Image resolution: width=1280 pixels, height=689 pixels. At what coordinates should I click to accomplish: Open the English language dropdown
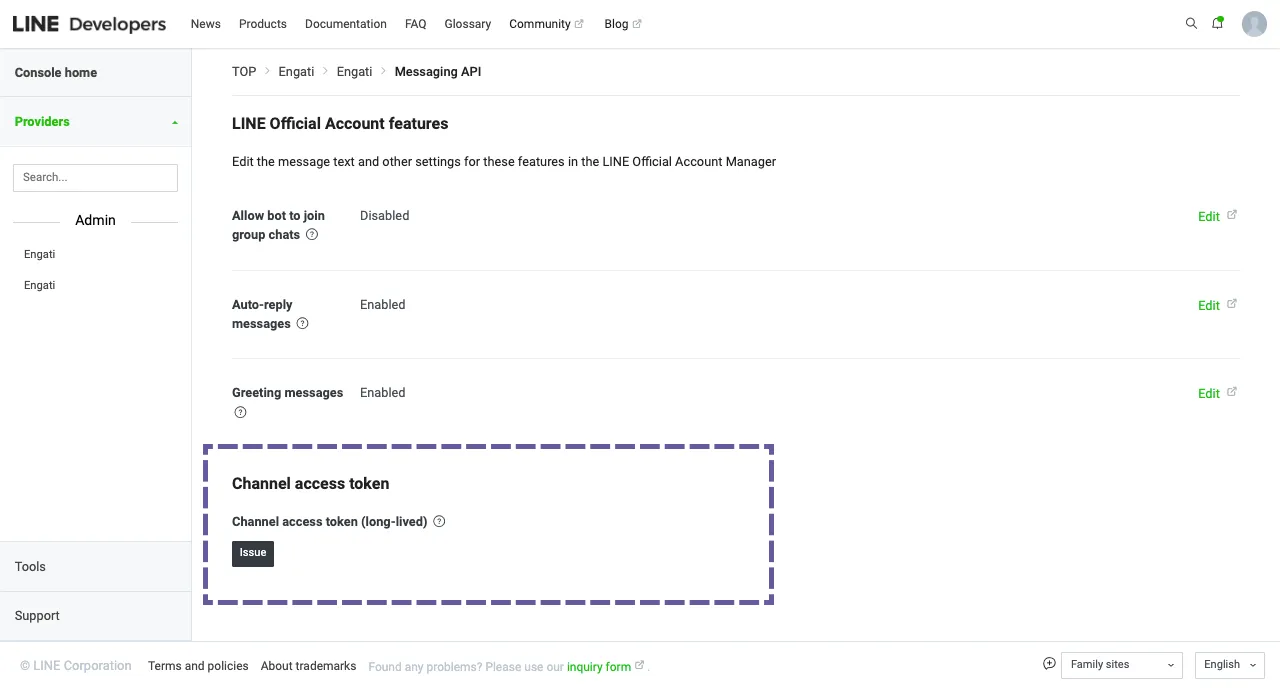click(x=1230, y=665)
